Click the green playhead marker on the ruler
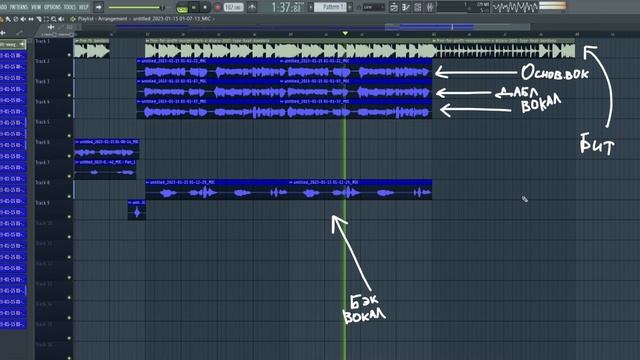Screen dimensions: 640x360 pos(345,33)
